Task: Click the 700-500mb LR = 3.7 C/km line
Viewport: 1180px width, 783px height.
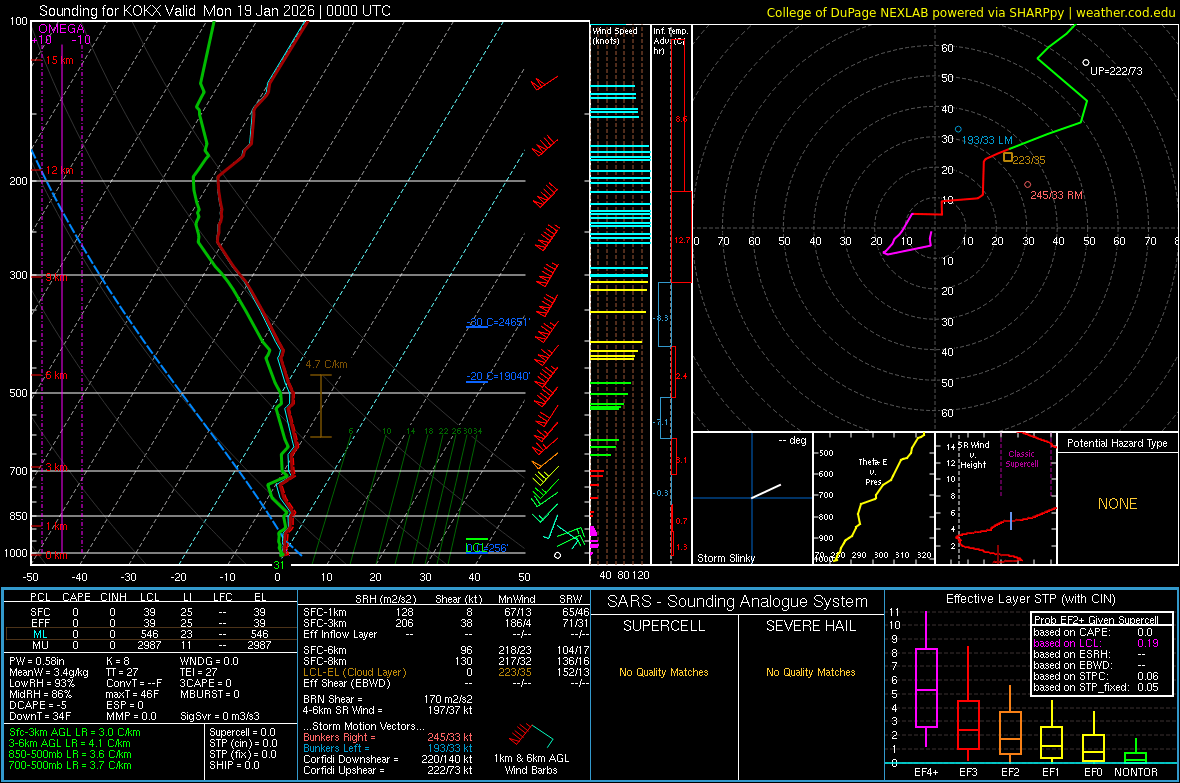Action: click(70, 765)
